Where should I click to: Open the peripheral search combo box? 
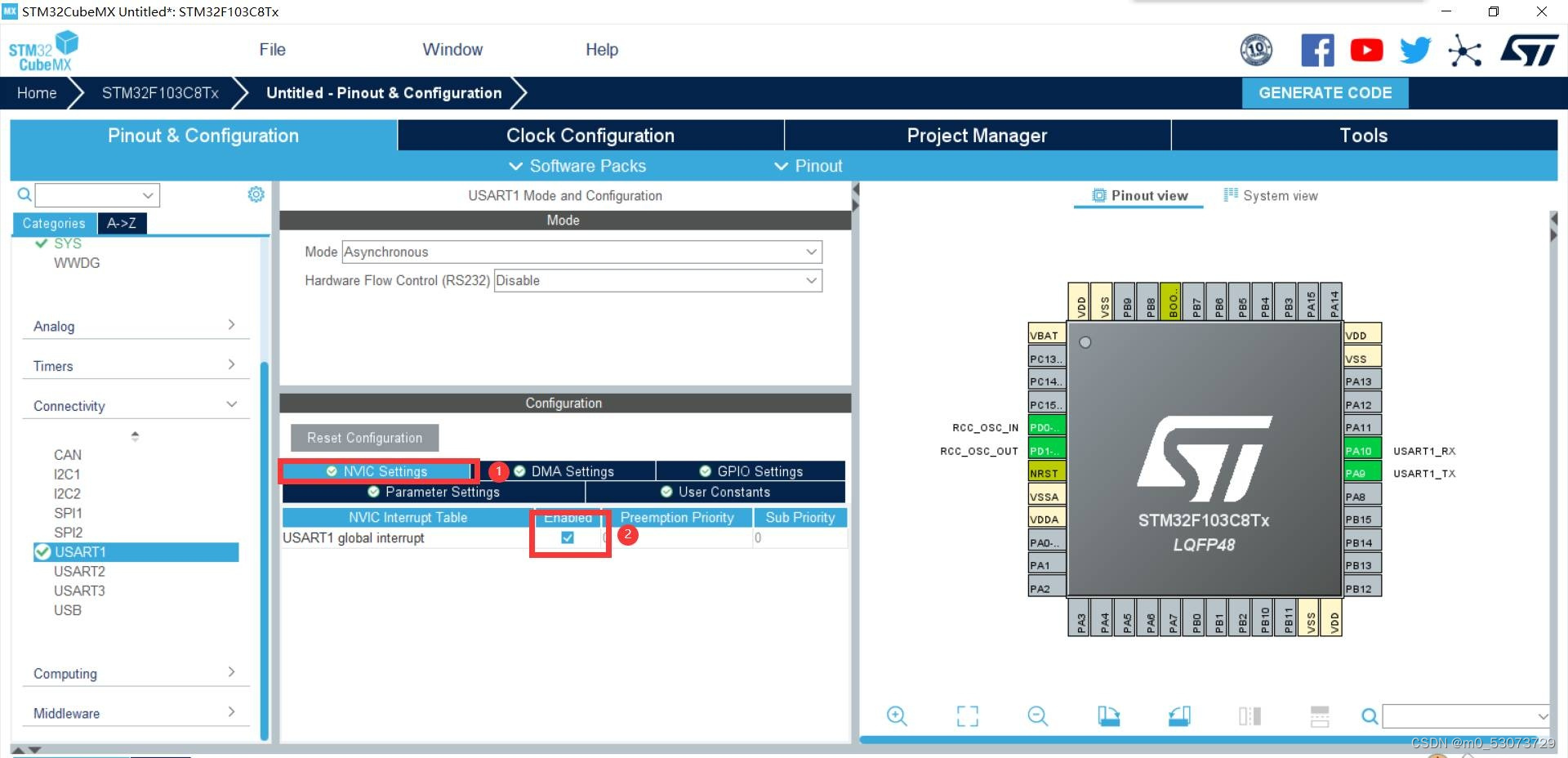(97, 194)
